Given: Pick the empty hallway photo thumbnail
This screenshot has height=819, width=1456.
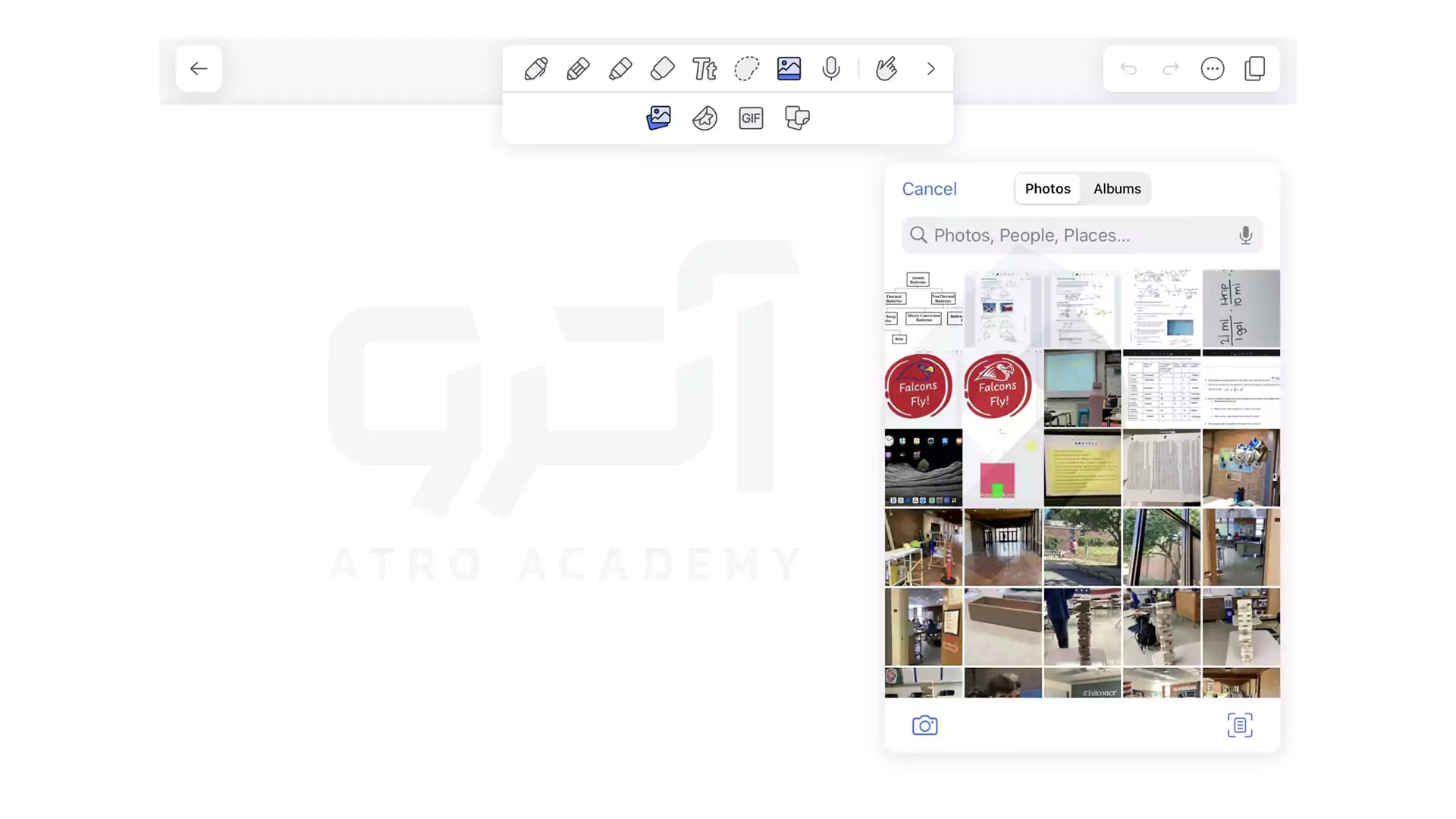Looking at the screenshot, I should click(1003, 548).
